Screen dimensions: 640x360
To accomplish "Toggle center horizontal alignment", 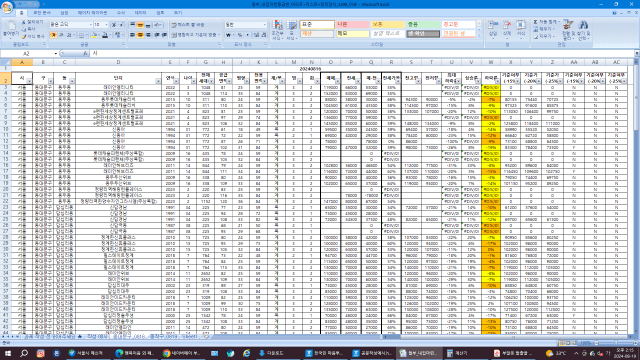I will click(140, 36).
